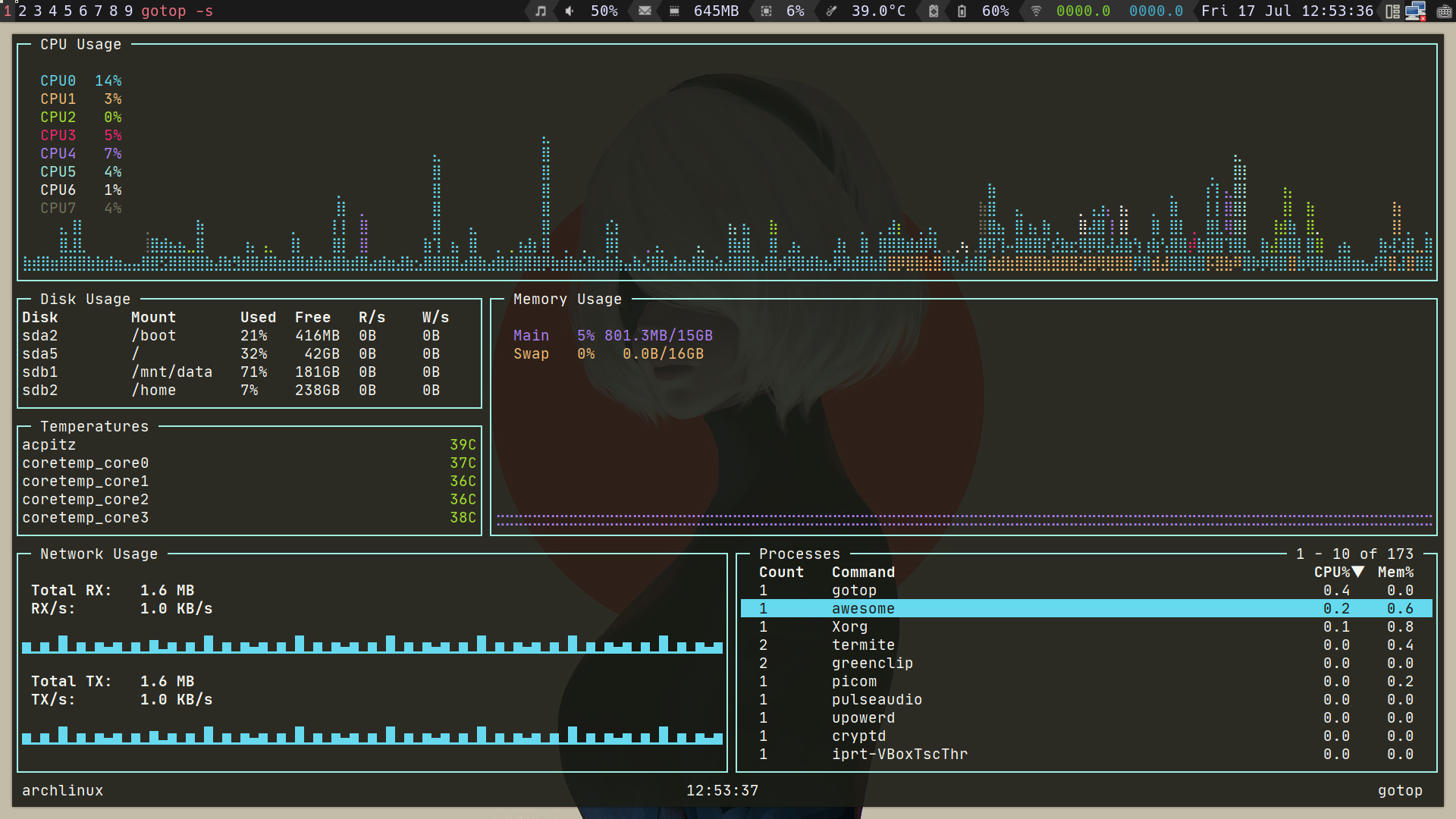Sort processes by the Mem% column

click(1395, 572)
